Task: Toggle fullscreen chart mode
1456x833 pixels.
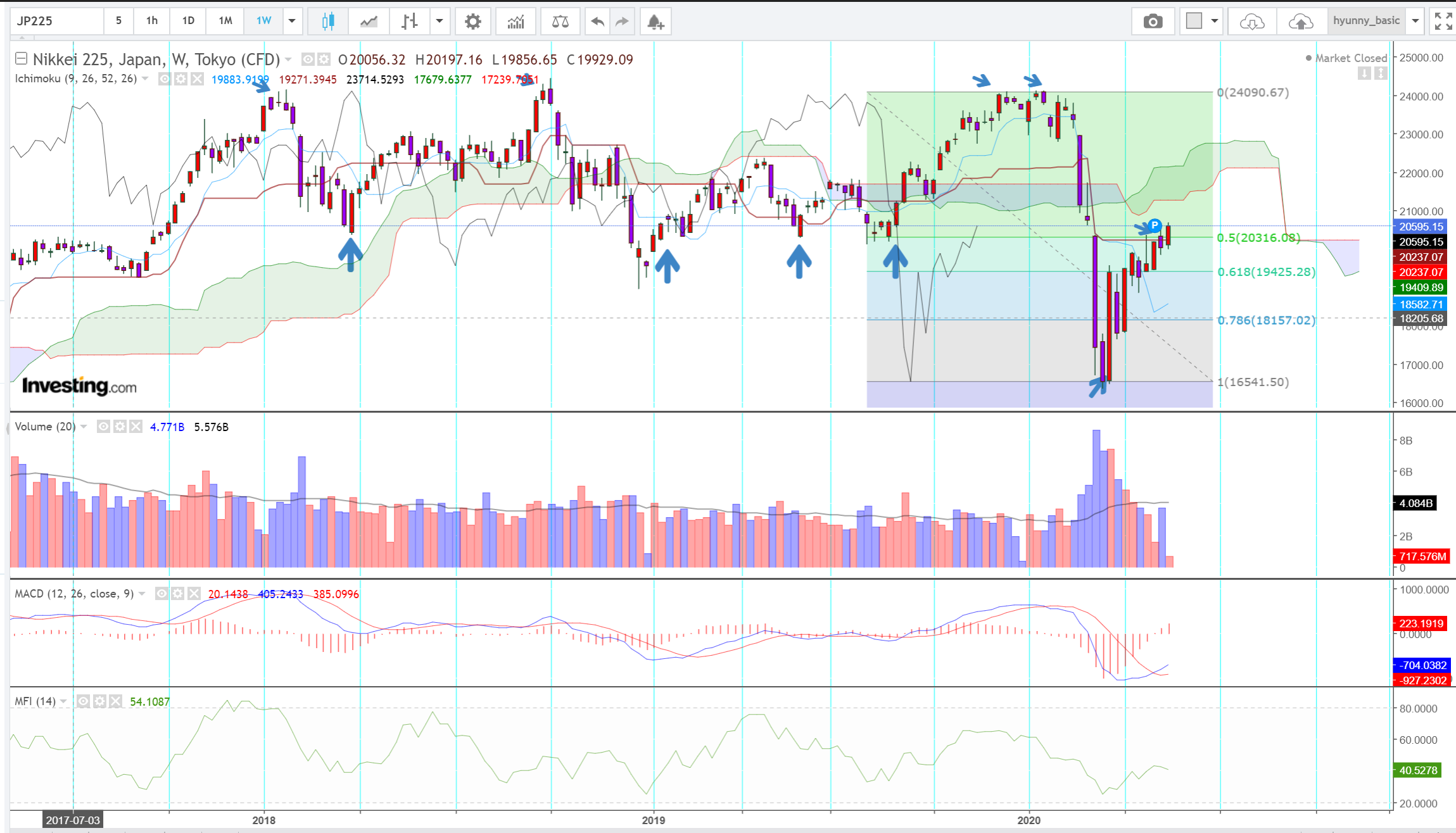Action: (x=1443, y=22)
